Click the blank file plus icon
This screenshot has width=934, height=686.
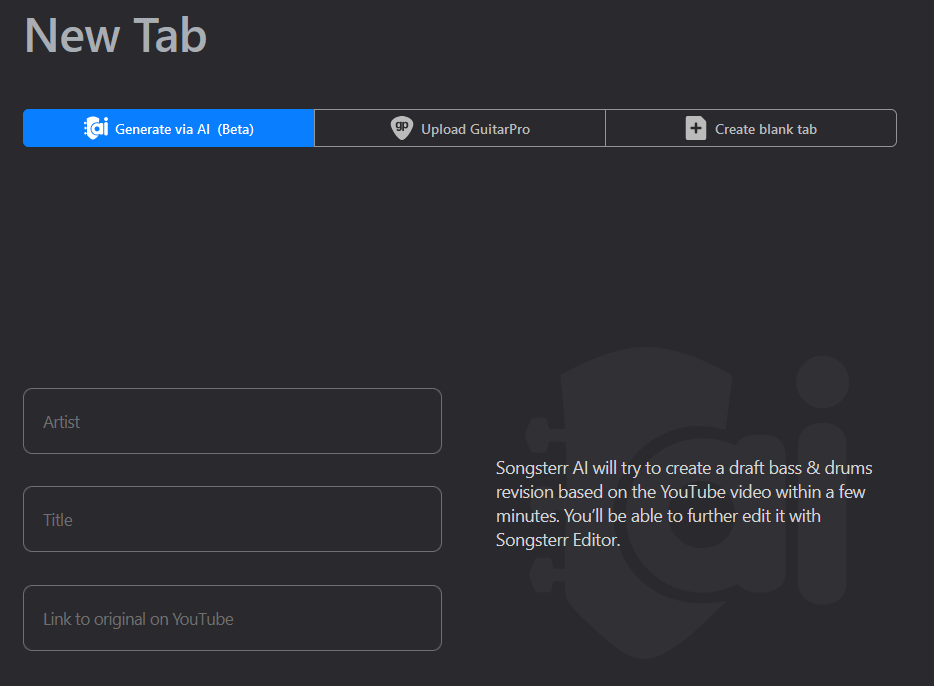(x=696, y=128)
